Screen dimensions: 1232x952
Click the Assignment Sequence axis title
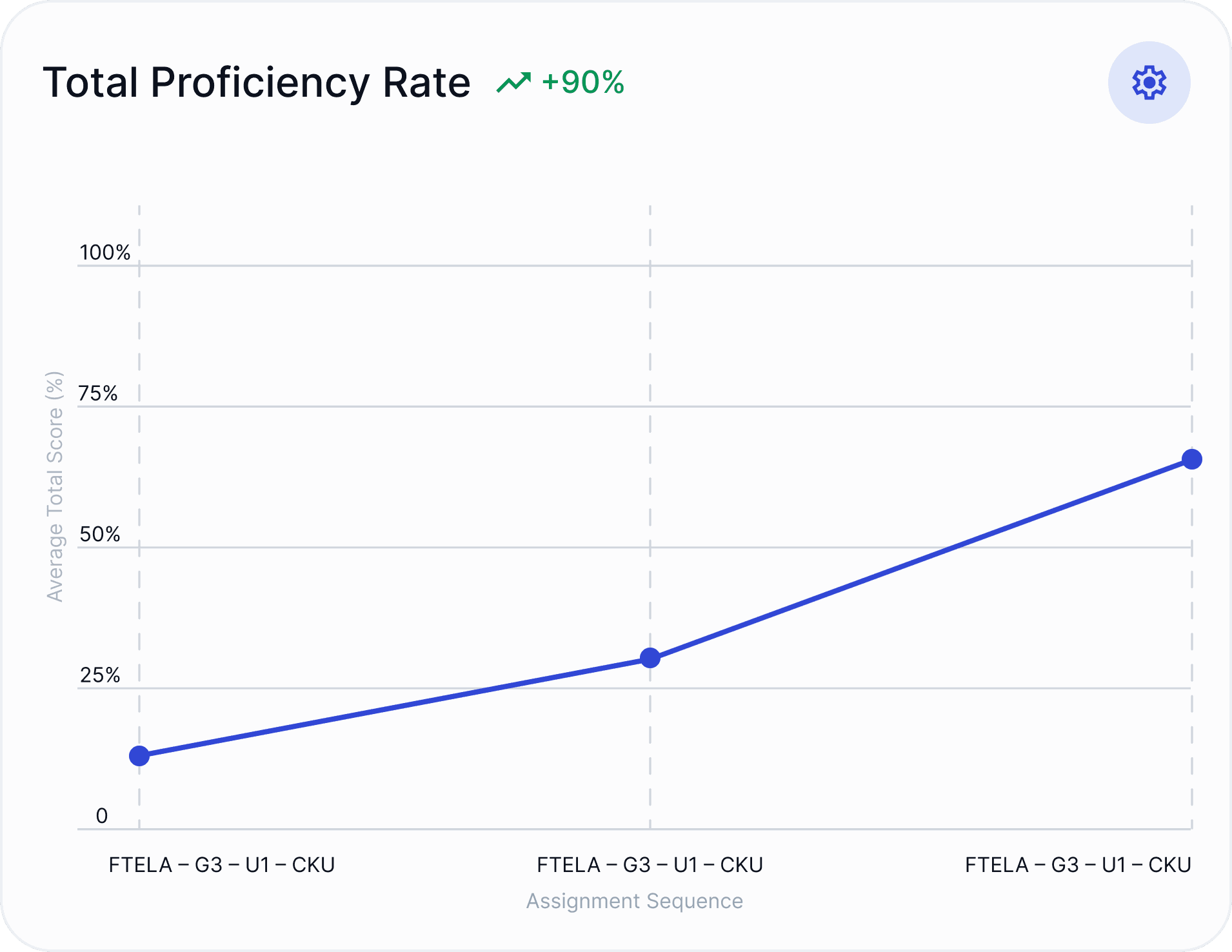635,901
